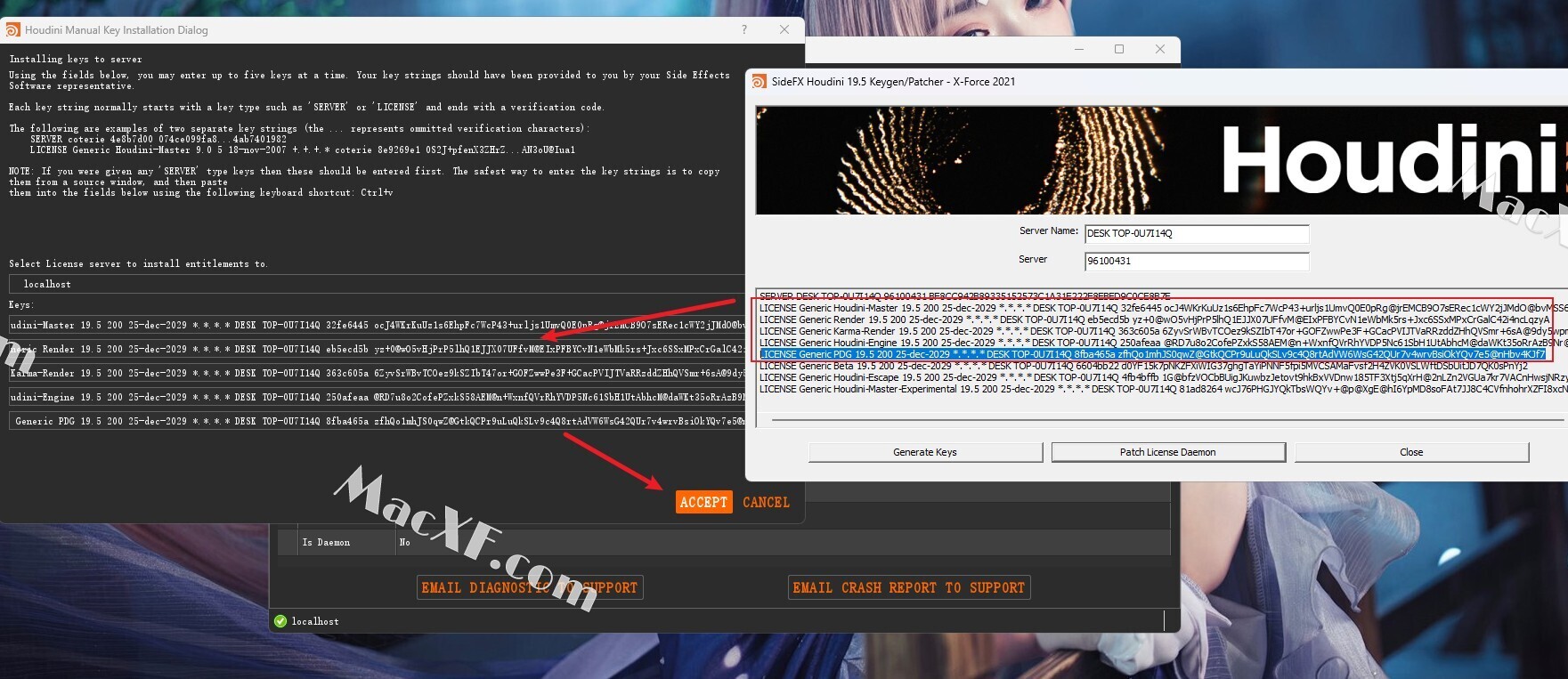Click the key field with the Houdini-Master key
This screenshot has width=1568, height=679.
click(x=378, y=325)
